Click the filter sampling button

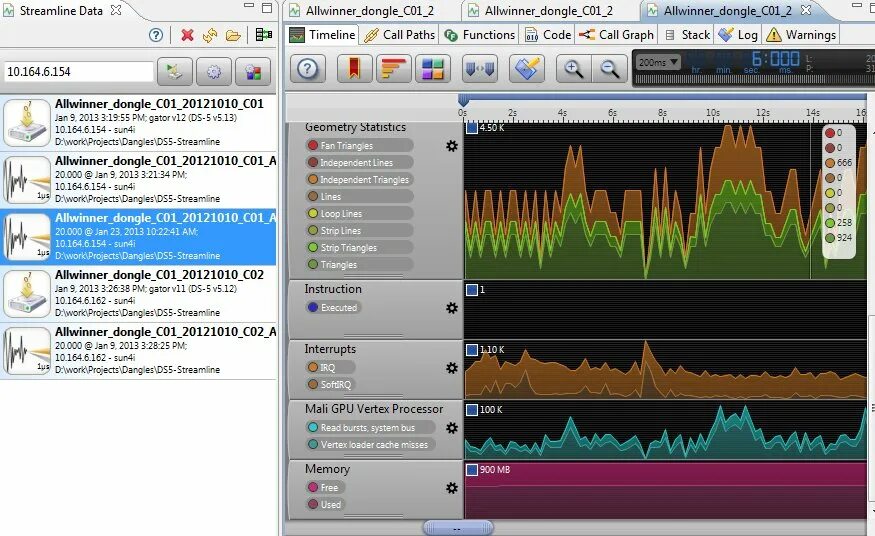(x=527, y=69)
